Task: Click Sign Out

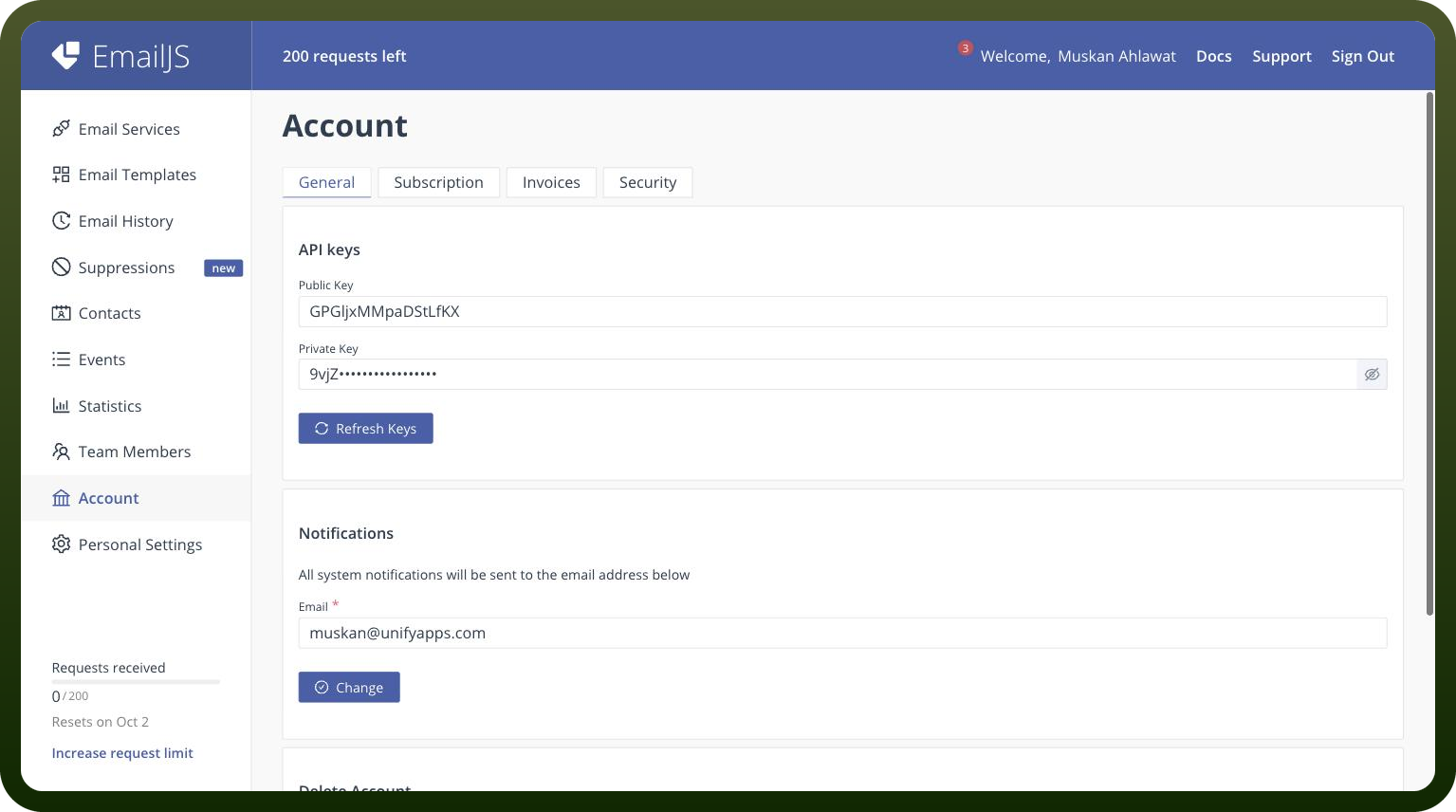Action: click(1362, 56)
